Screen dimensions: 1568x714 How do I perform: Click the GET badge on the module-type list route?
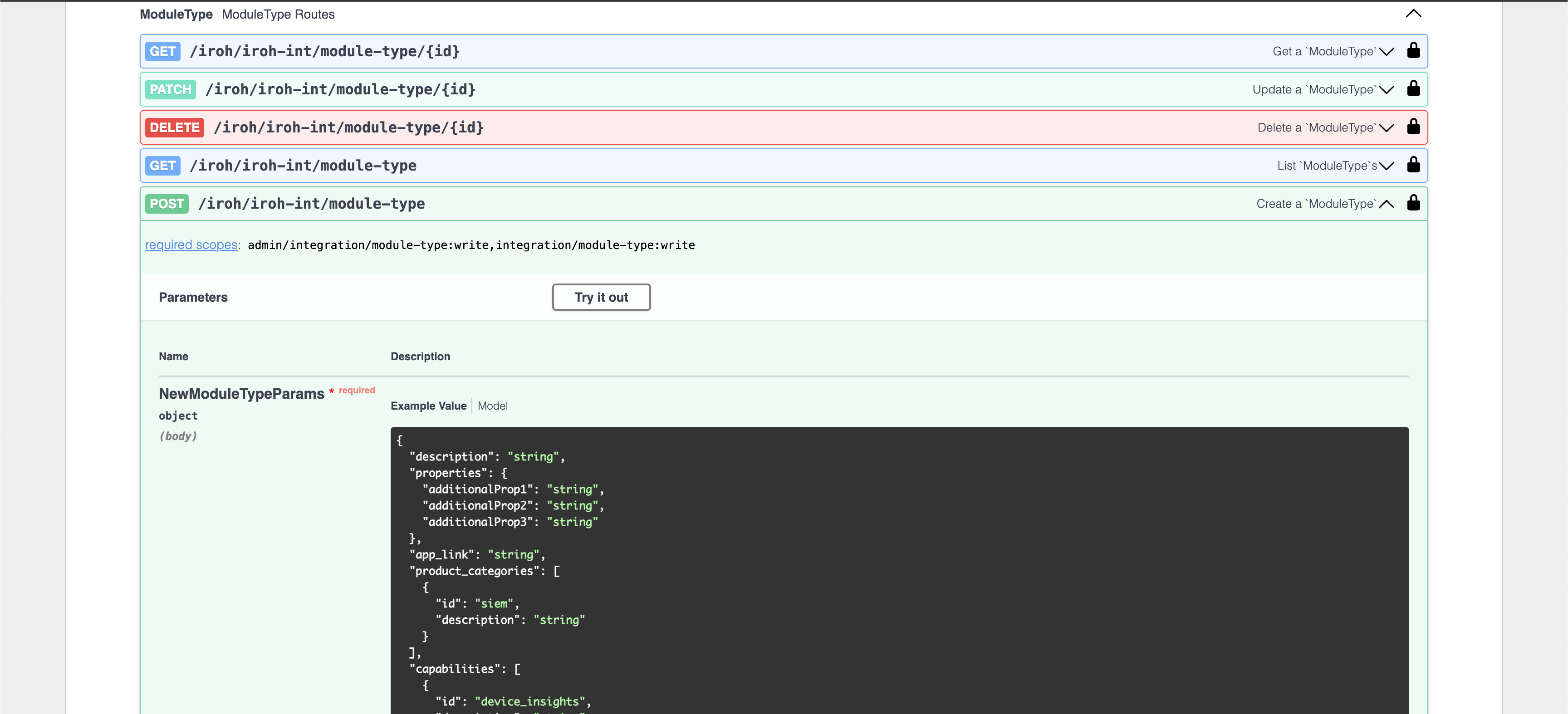click(162, 165)
